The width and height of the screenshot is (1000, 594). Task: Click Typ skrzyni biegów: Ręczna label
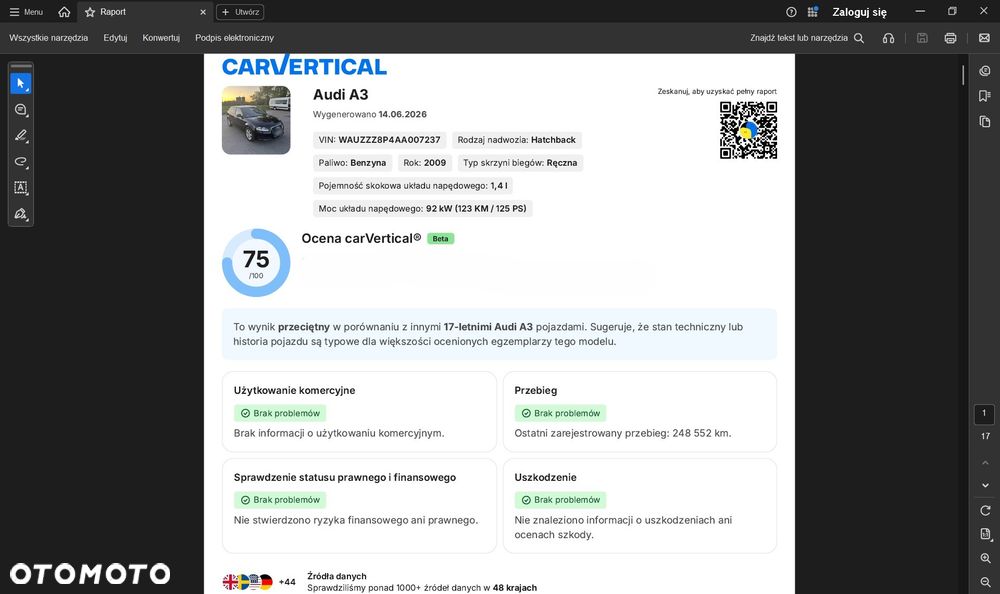coord(520,163)
